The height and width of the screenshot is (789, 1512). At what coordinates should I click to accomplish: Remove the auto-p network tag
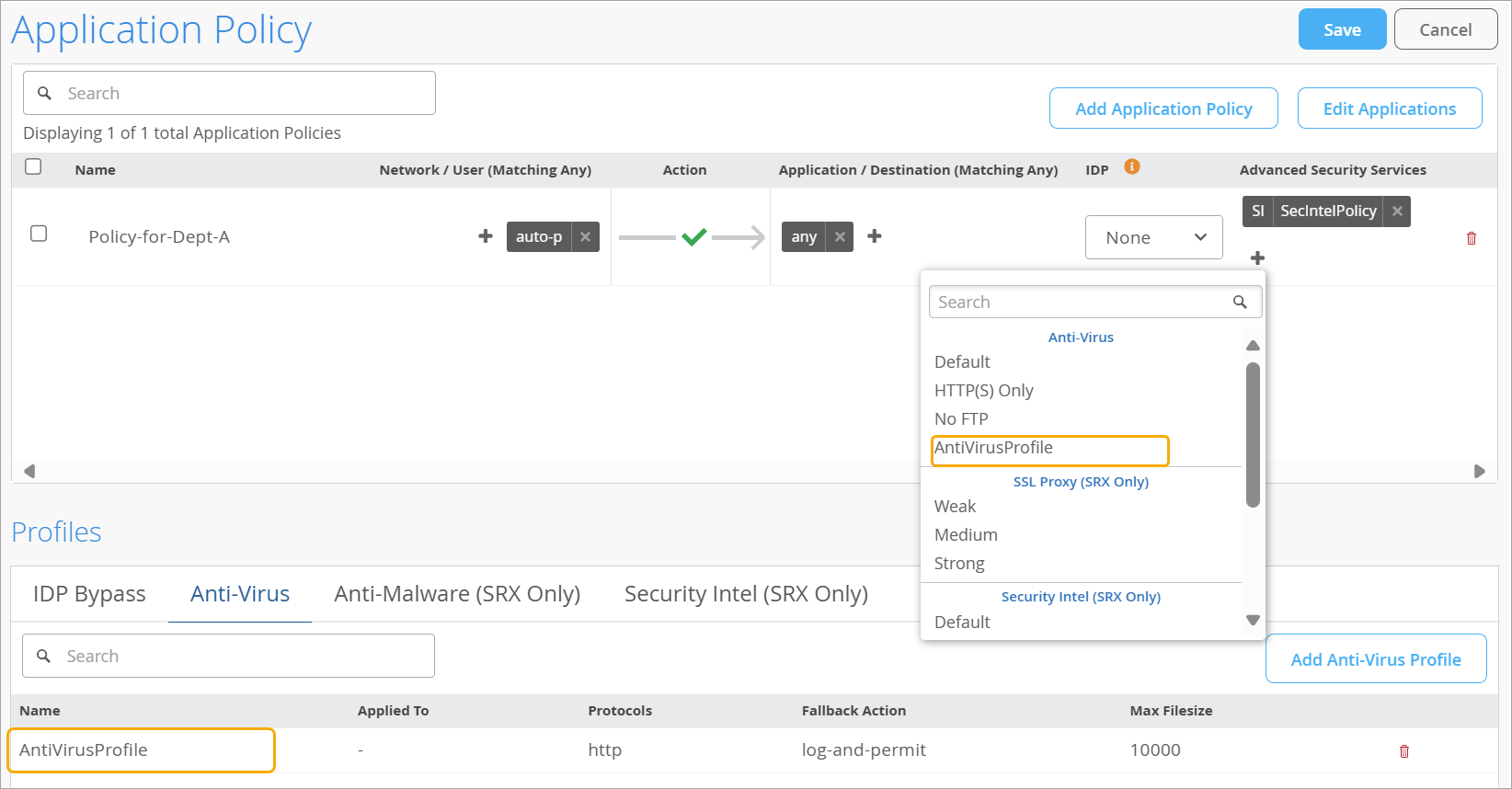click(x=586, y=236)
